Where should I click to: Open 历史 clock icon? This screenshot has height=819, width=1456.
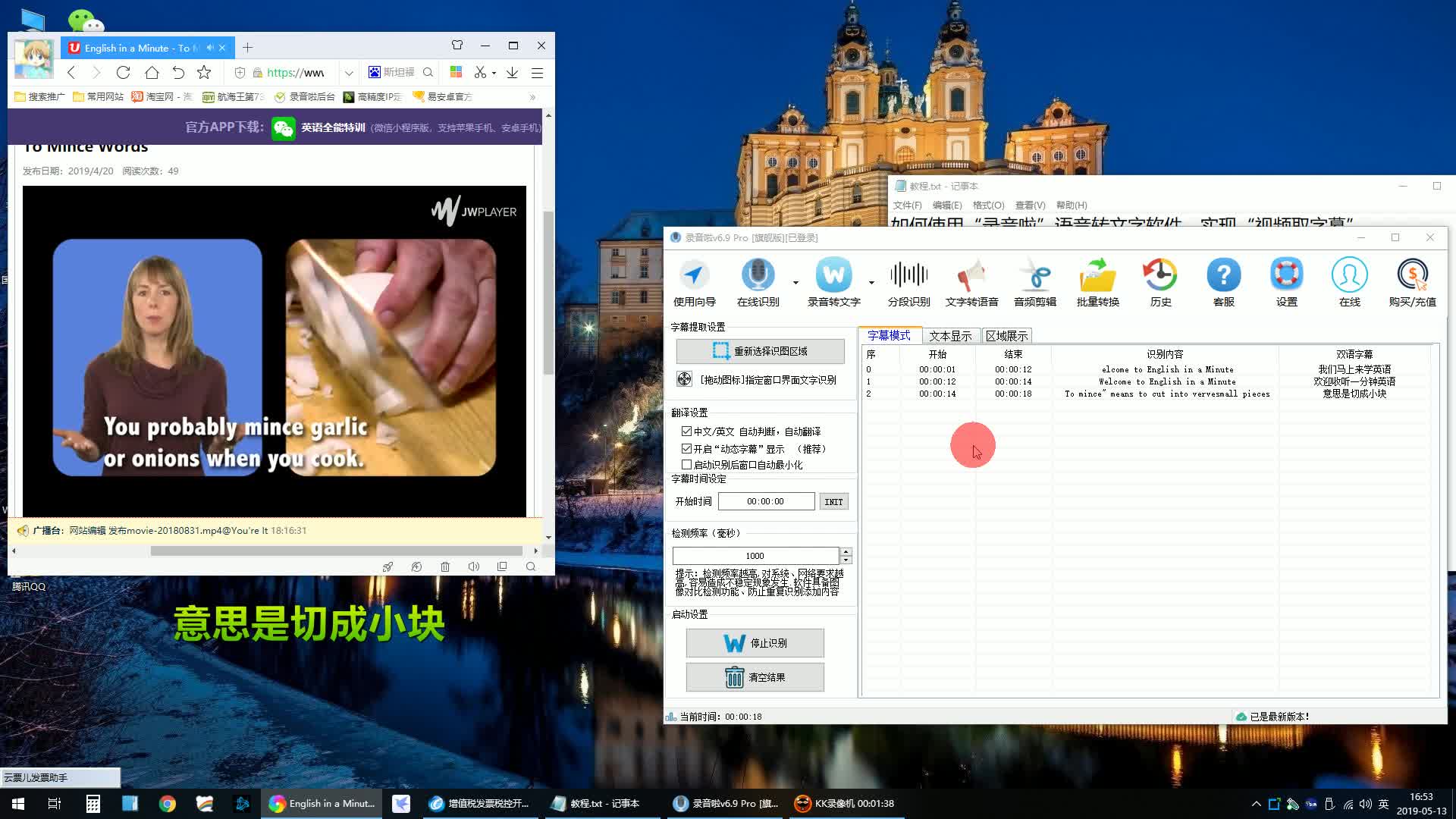tap(1160, 276)
